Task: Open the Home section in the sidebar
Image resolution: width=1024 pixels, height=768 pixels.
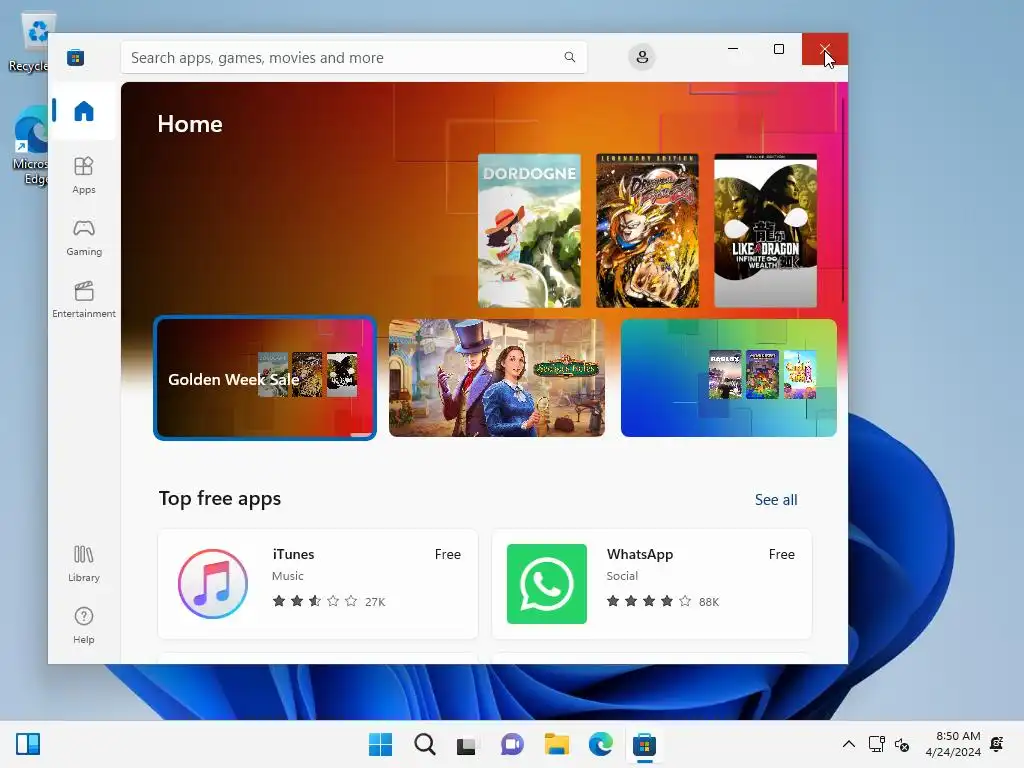Action: click(x=84, y=111)
